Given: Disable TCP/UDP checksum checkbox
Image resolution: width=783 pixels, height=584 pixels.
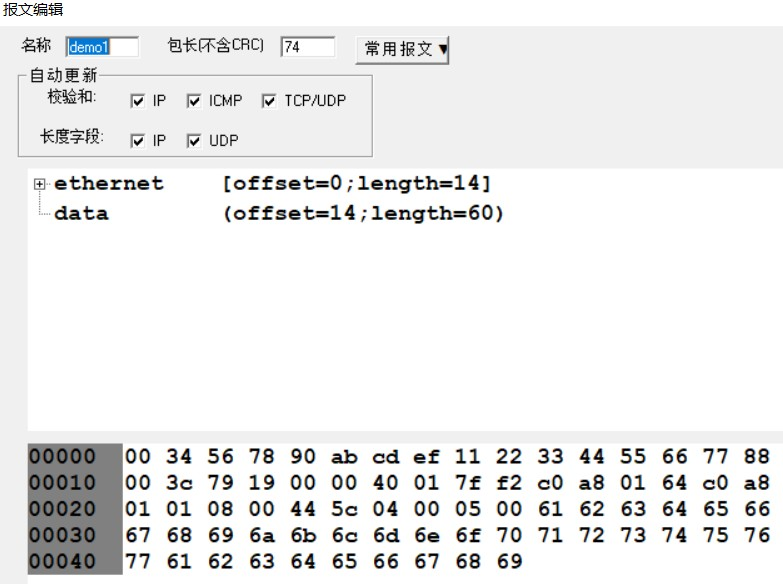Looking at the screenshot, I should [269, 101].
